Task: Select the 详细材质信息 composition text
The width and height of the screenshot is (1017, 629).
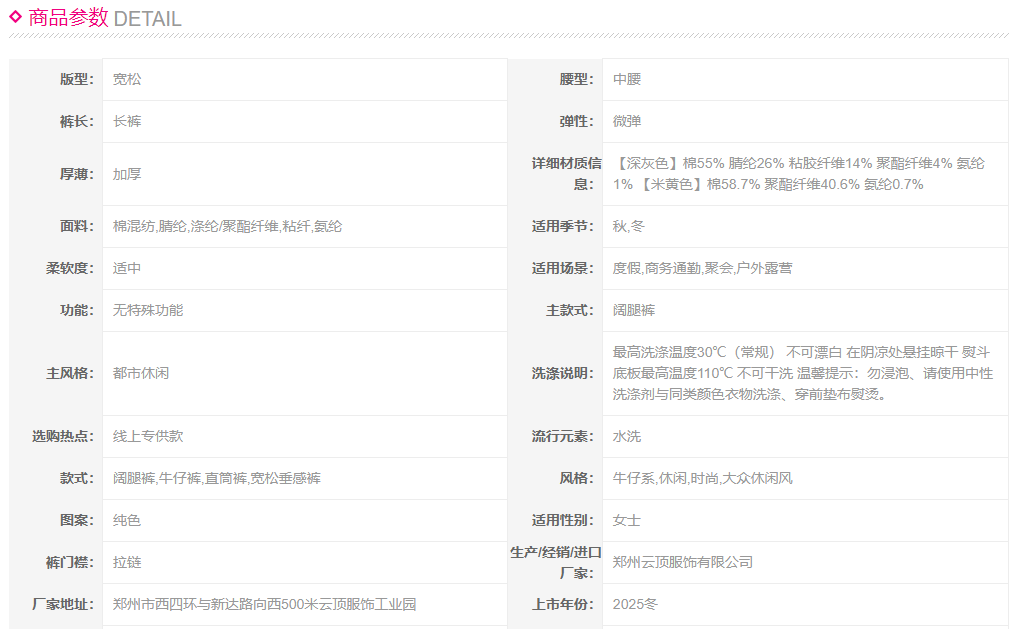Action: pyautogui.click(x=798, y=174)
